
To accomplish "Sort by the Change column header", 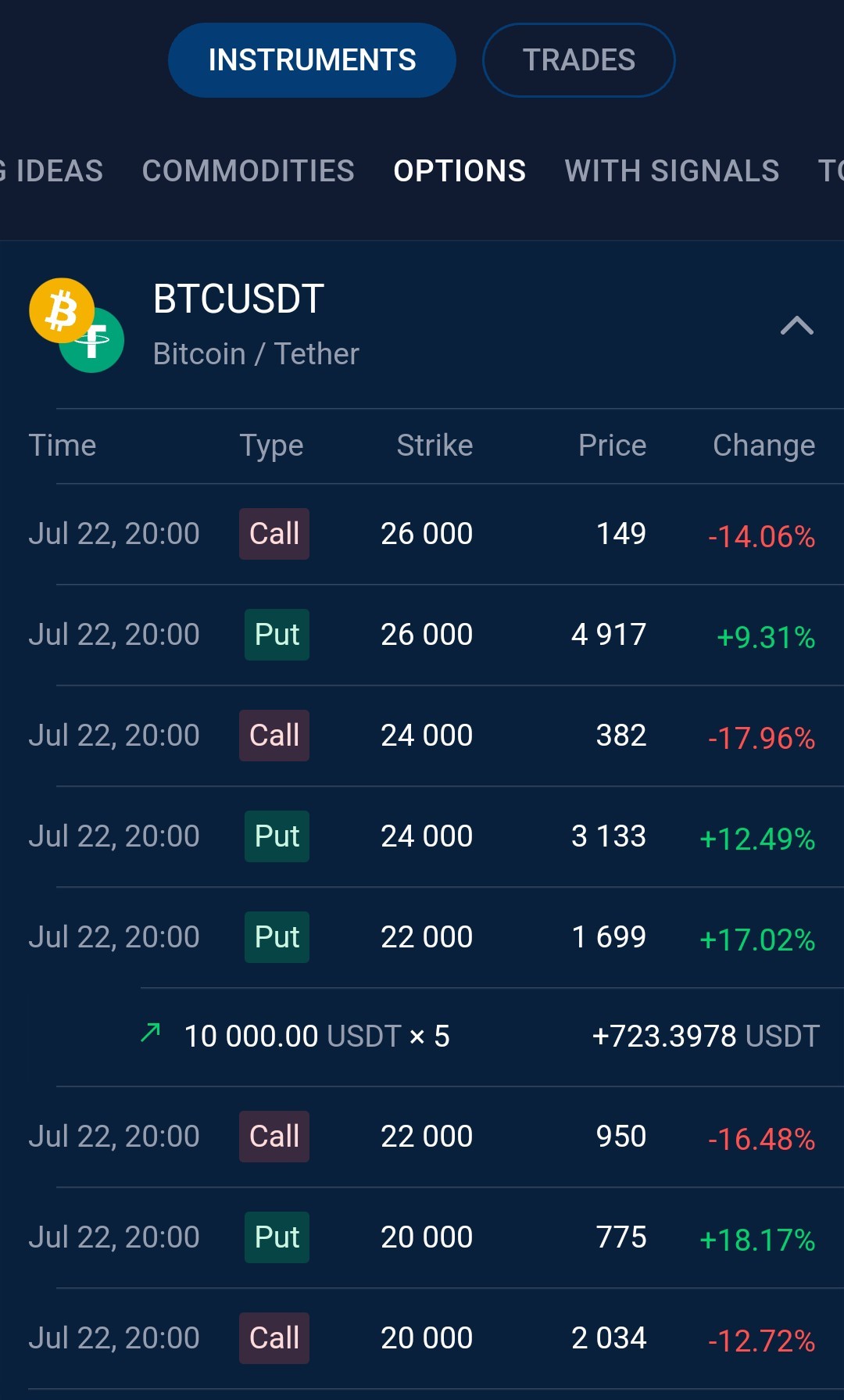I will tap(764, 446).
